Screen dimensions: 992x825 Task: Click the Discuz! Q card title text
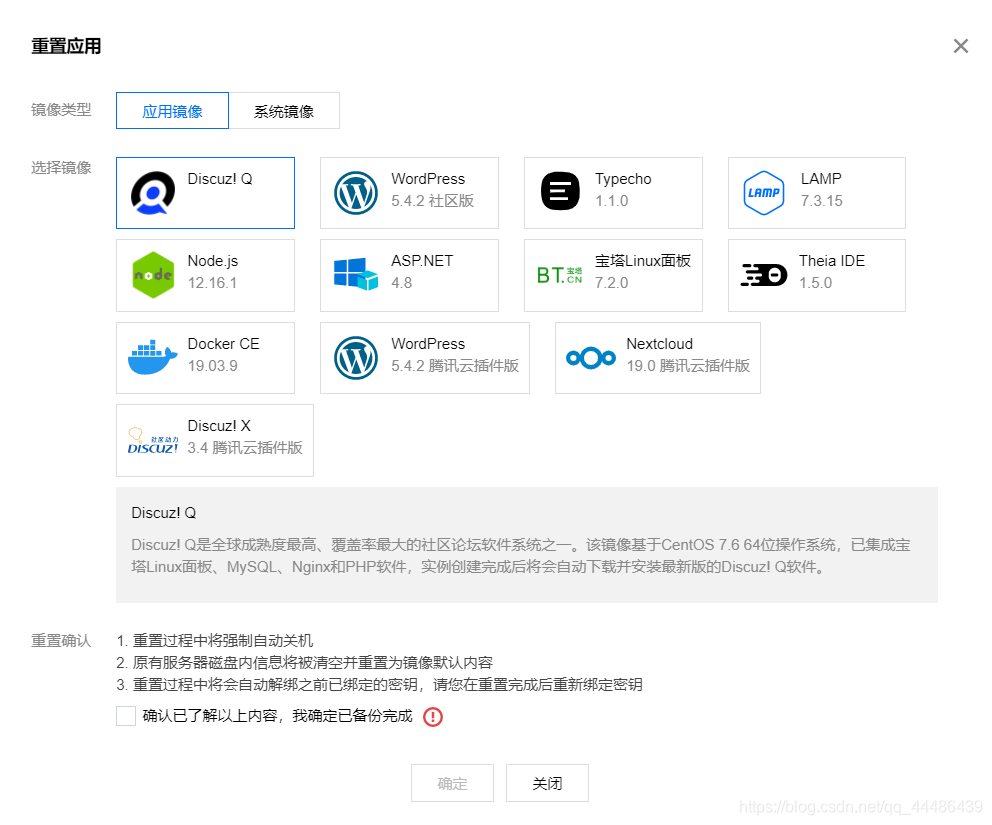click(220, 179)
